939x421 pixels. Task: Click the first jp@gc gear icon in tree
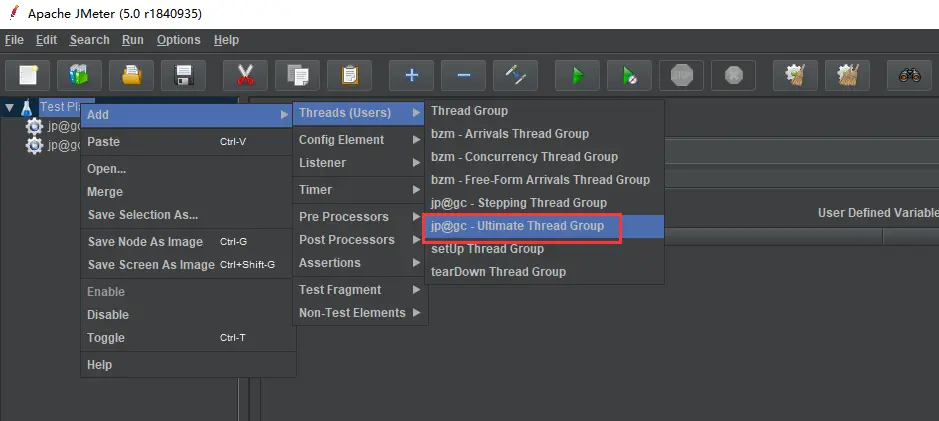pyautogui.click(x=34, y=126)
